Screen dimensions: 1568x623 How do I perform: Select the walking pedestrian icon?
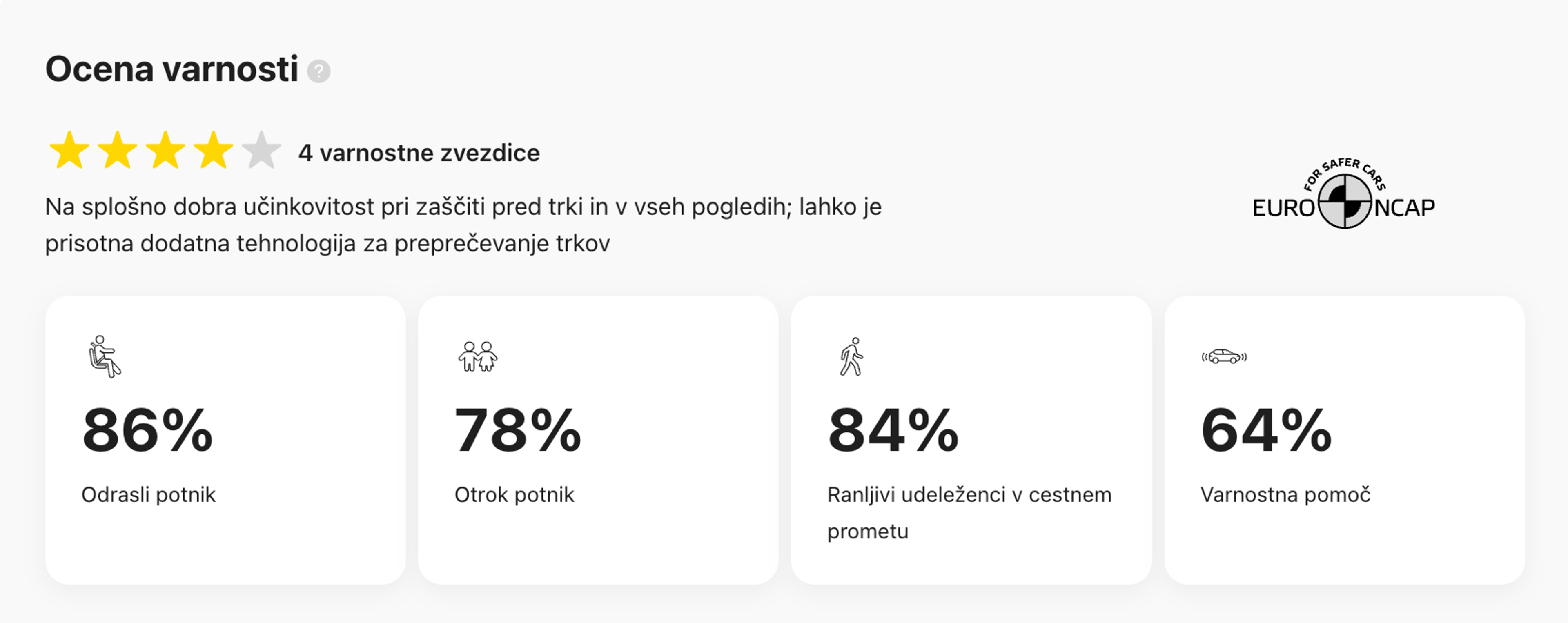click(851, 356)
